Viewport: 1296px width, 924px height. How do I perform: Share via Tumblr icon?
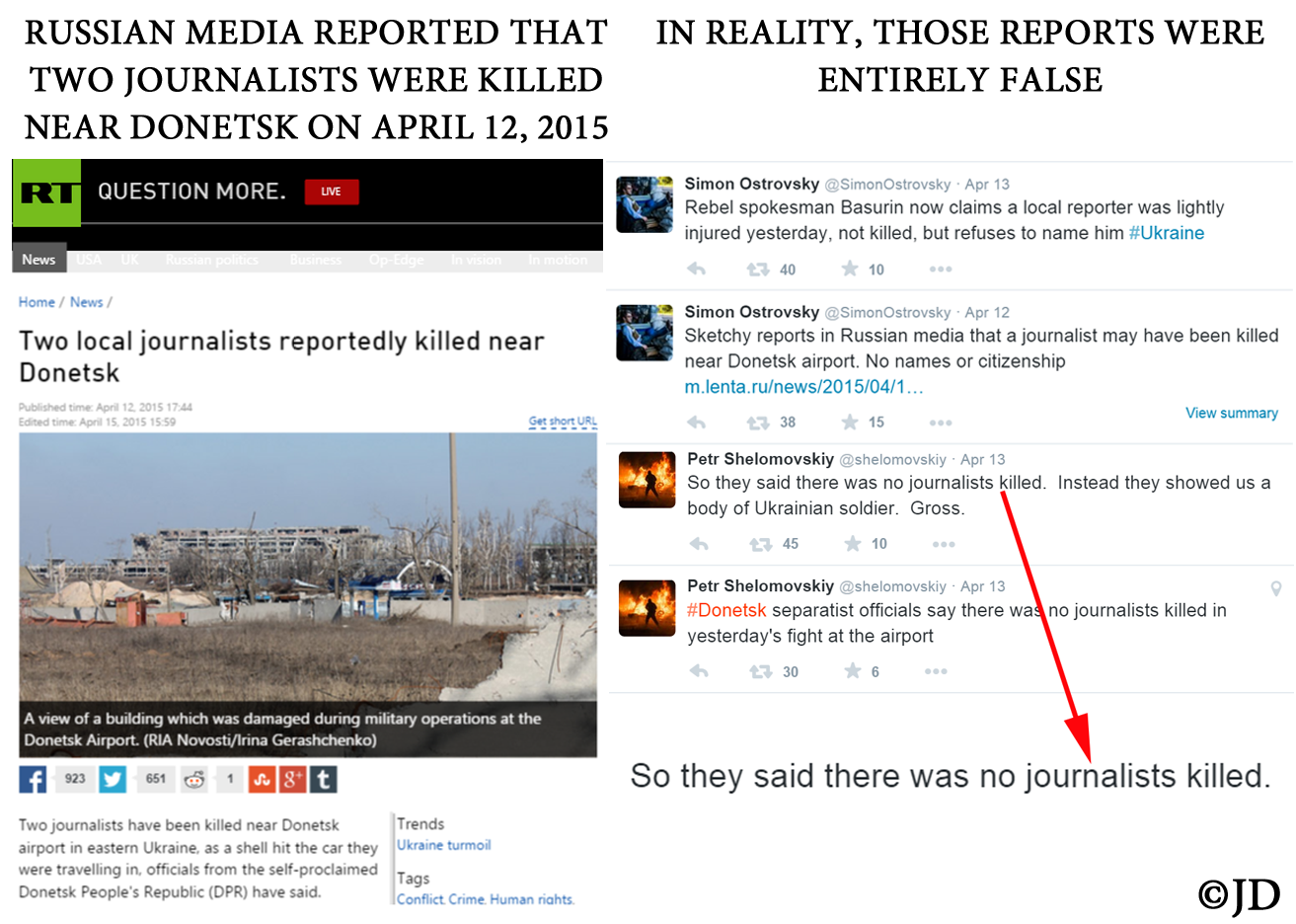pos(323,780)
